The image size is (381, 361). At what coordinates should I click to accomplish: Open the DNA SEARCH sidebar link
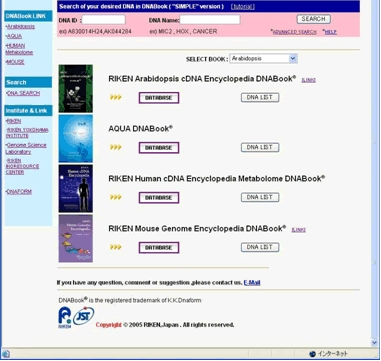[x=23, y=93]
